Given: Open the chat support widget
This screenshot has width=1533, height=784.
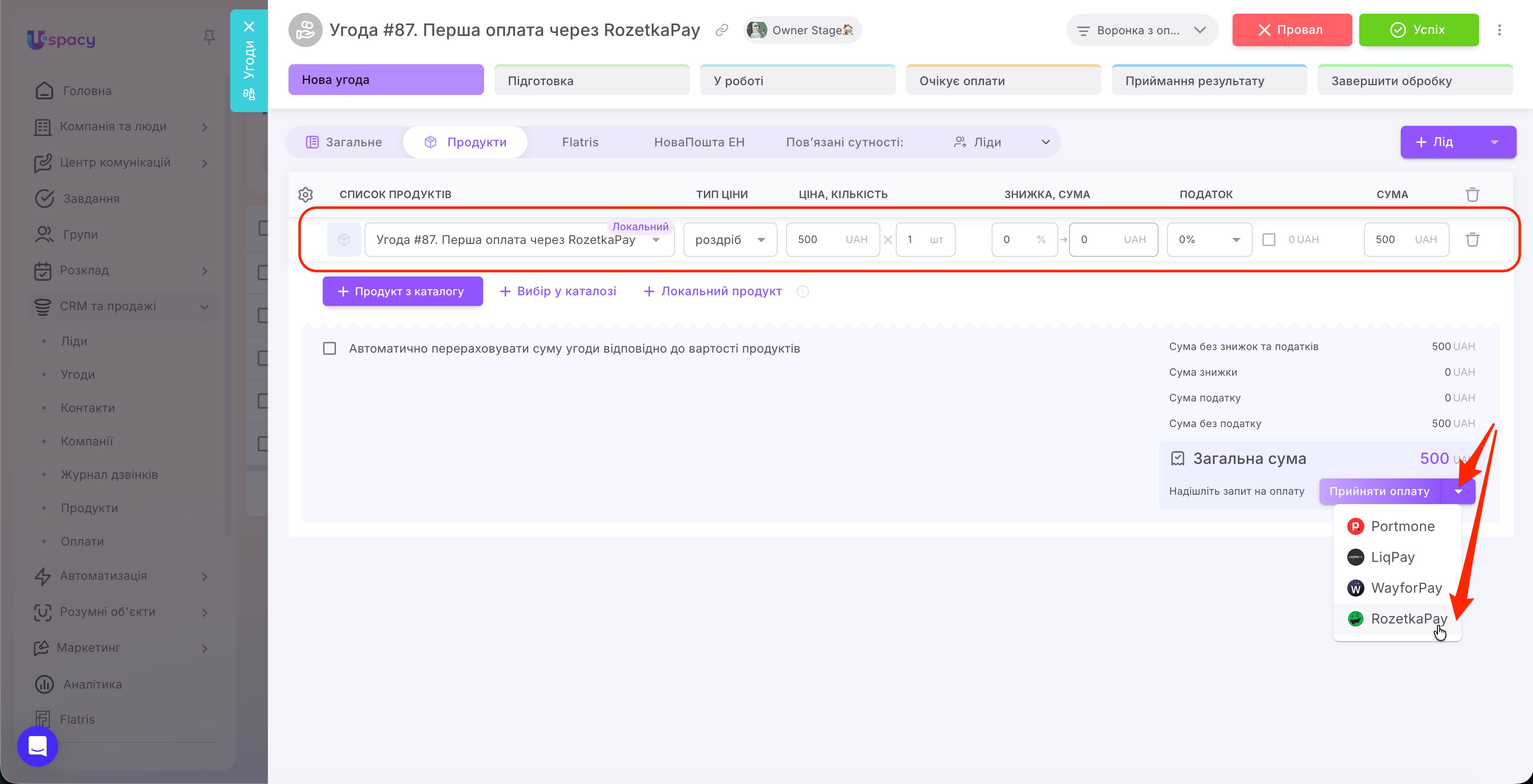Looking at the screenshot, I should coord(38,746).
